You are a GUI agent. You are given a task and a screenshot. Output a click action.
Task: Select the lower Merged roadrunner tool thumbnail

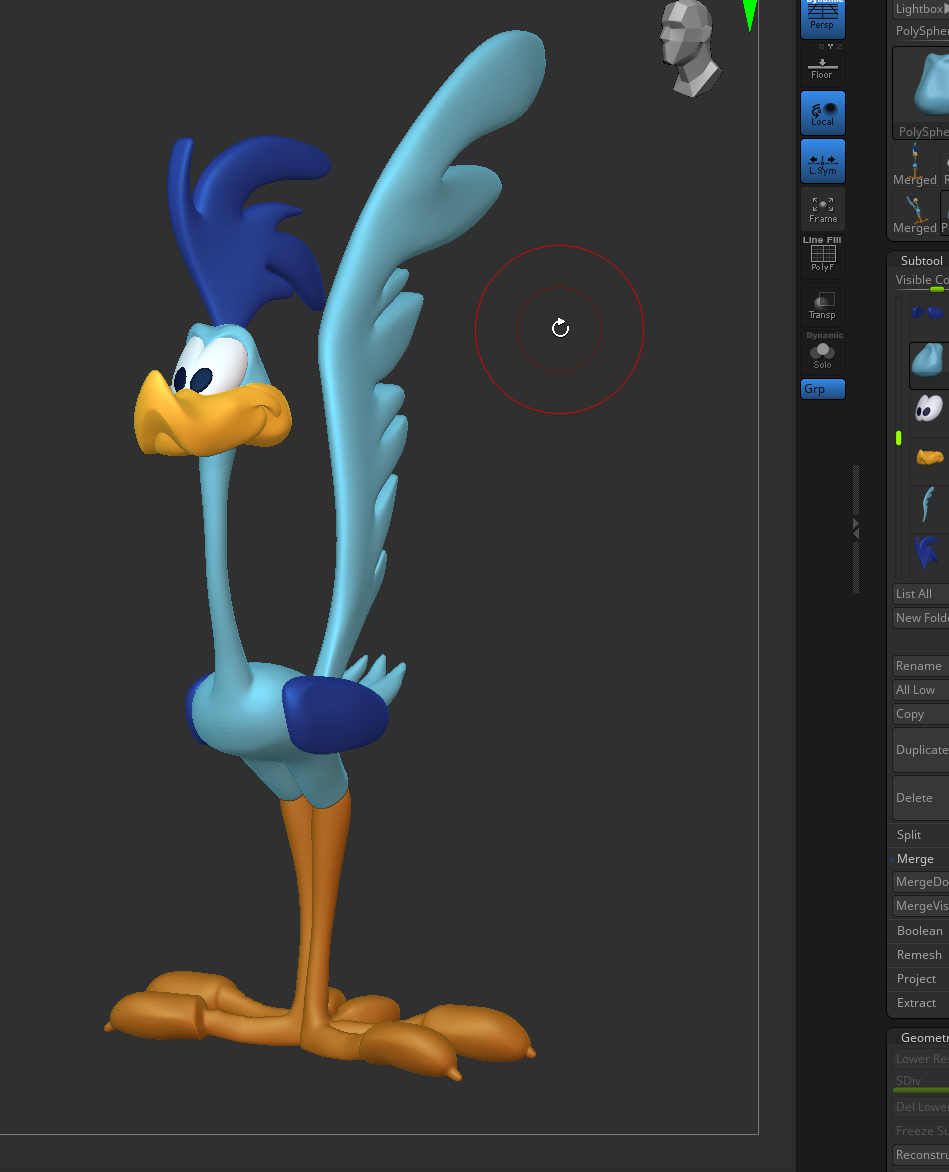click(x=915, y=212)
